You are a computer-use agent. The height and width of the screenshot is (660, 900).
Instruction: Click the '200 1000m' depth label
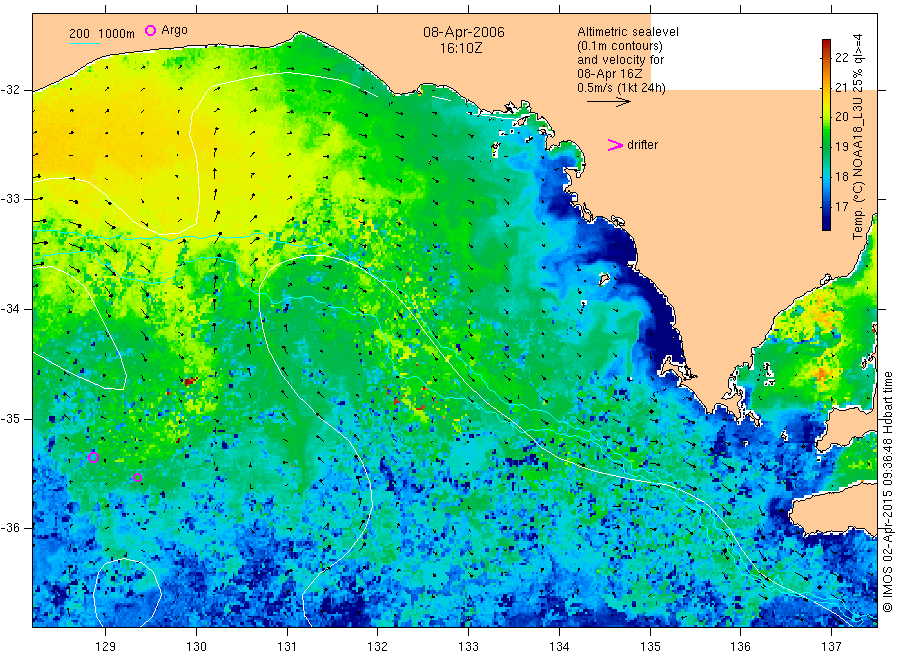[x=102, y=34]
